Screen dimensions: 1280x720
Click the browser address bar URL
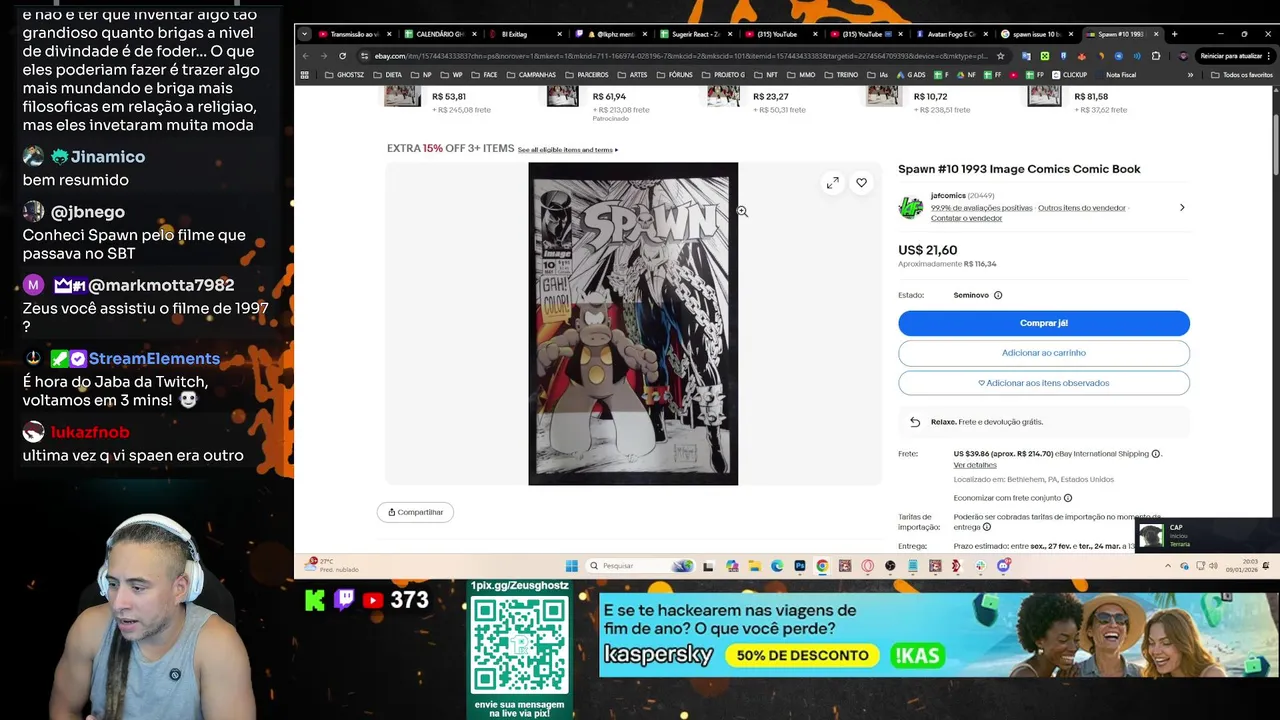click(x=680, y=56)
